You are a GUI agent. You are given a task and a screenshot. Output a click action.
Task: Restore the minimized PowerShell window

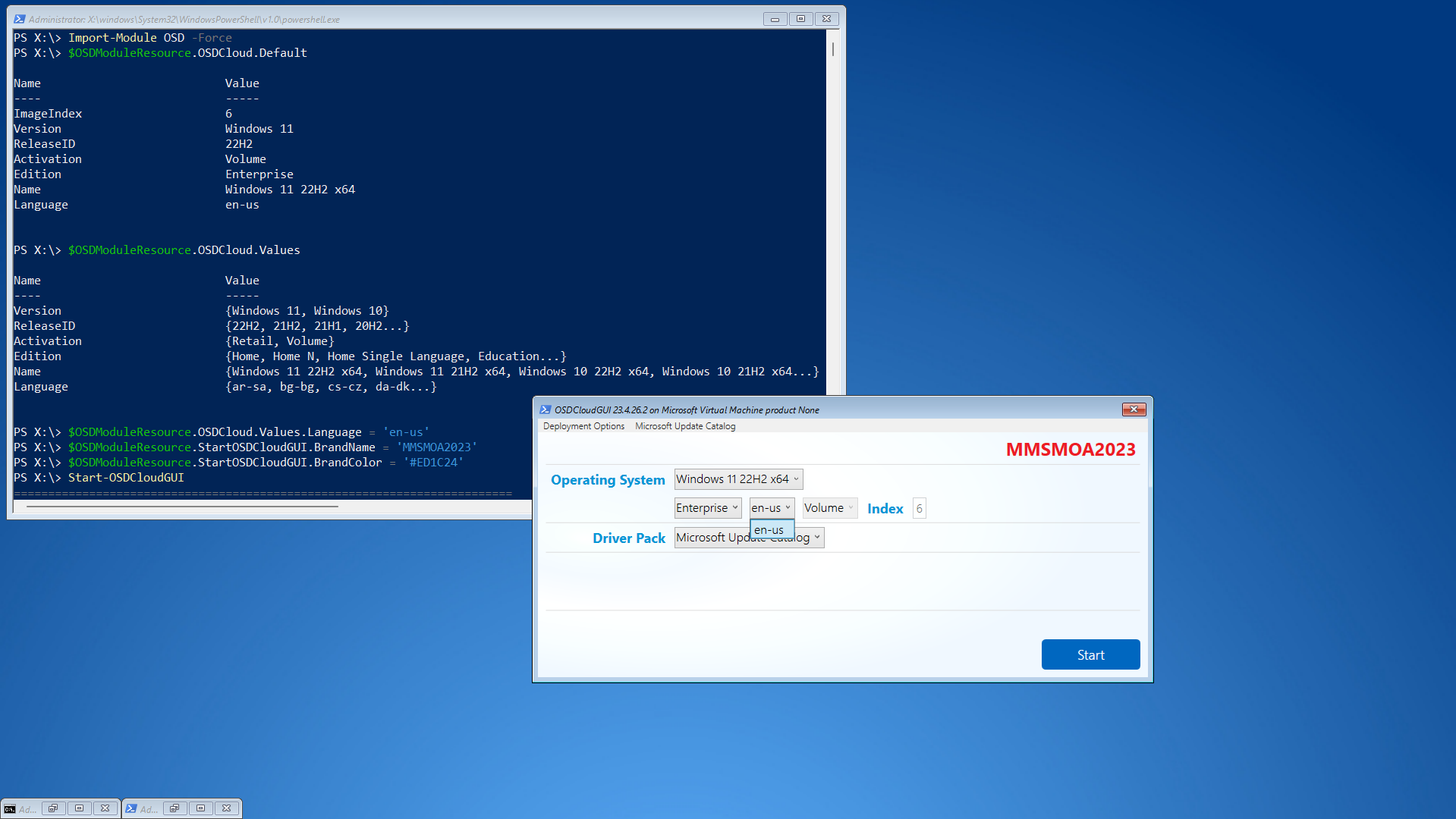[175, 808]
